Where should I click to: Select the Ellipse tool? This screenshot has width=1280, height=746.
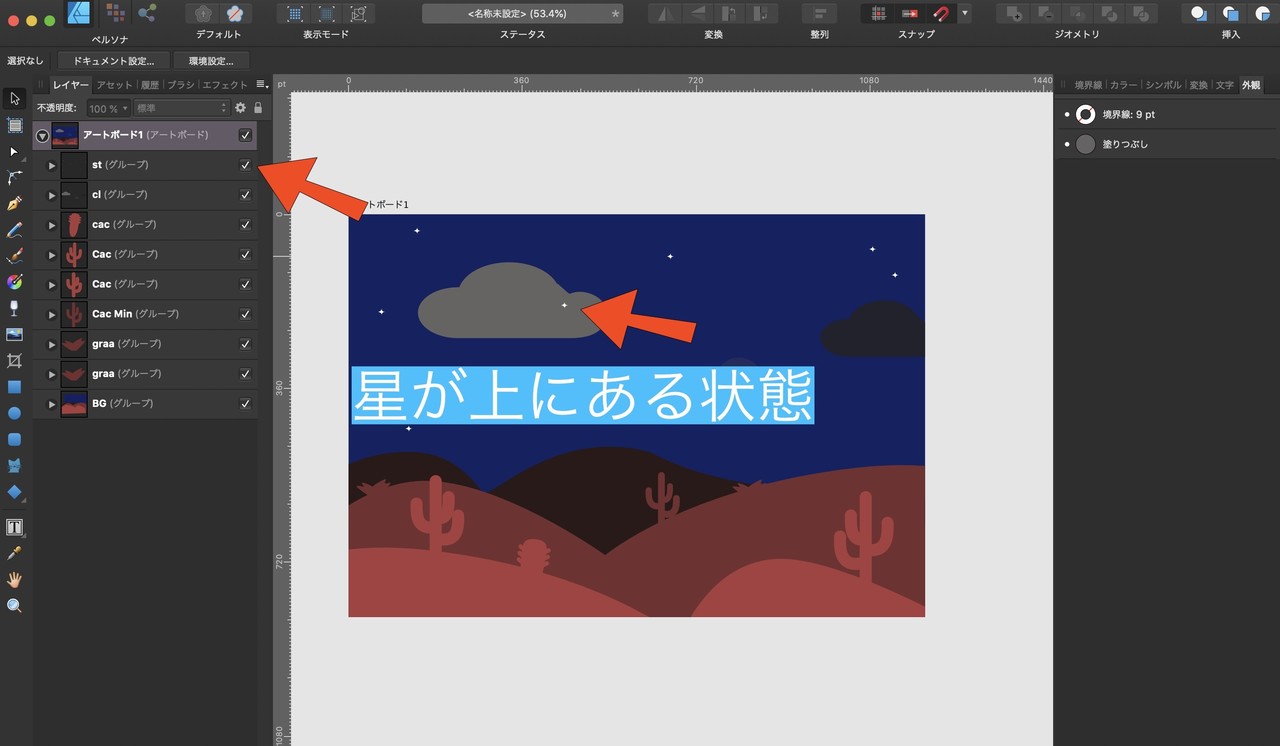[x=14, y=413]
